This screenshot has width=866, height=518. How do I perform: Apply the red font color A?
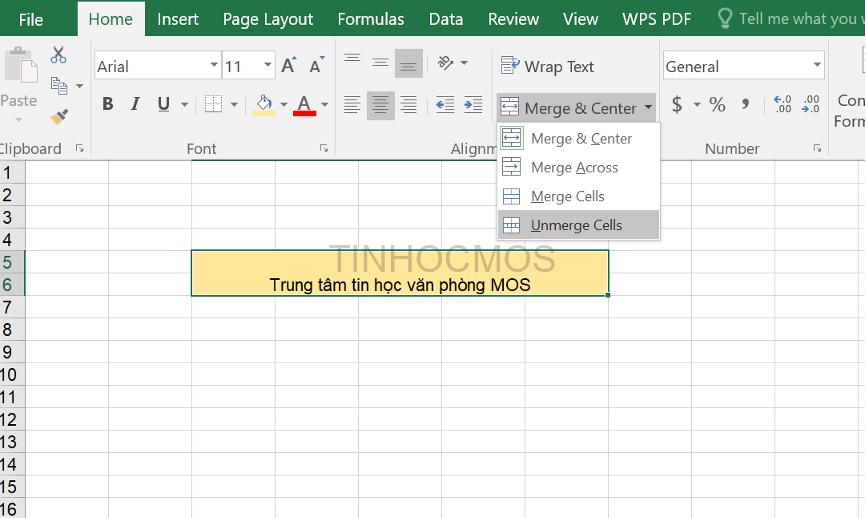(304, 104)
